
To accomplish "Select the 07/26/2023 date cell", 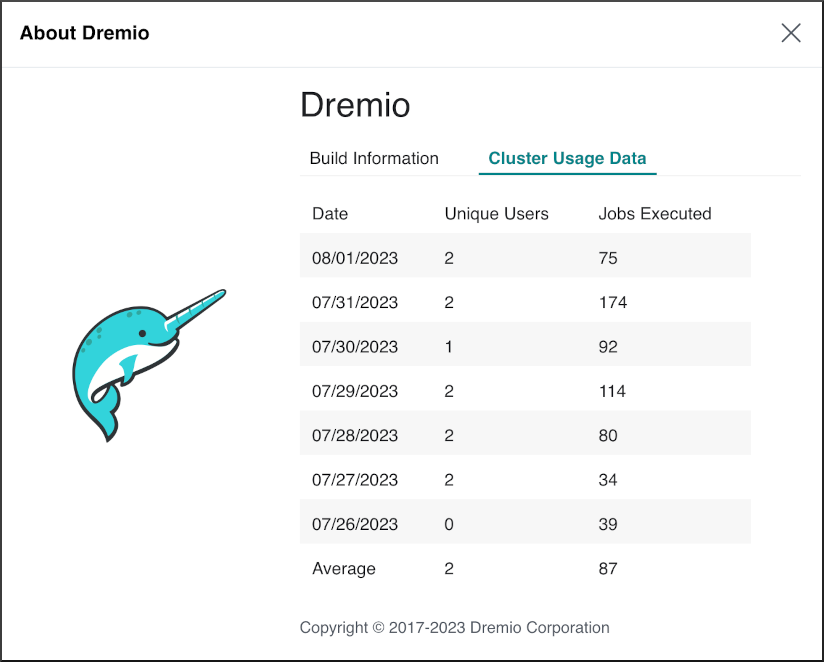I will [x=355, y=524].
